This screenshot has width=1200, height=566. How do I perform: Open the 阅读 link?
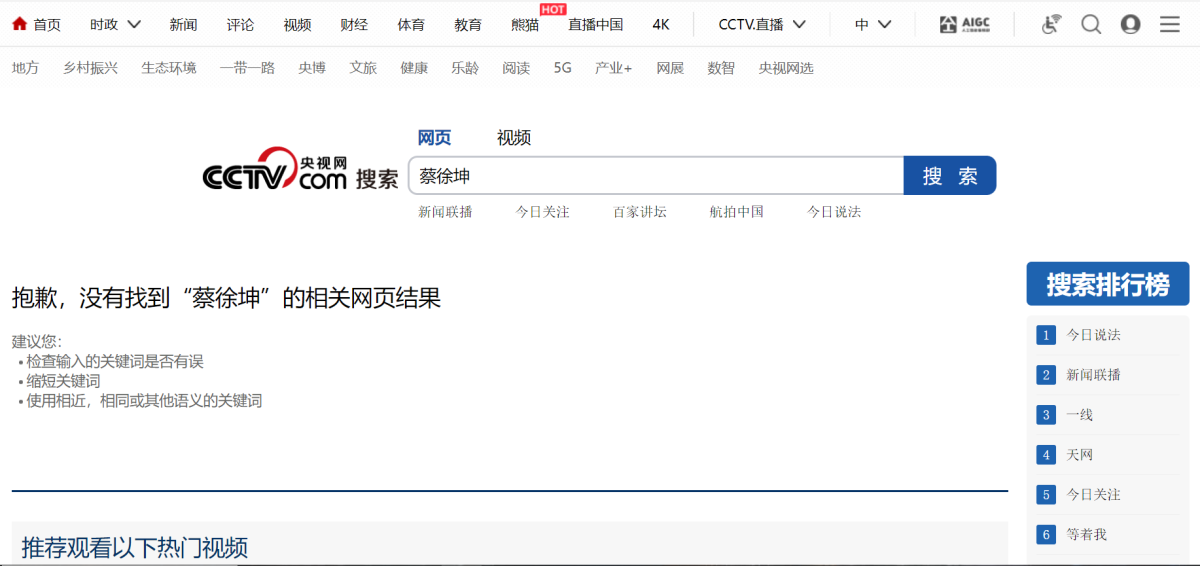[516, 68]
